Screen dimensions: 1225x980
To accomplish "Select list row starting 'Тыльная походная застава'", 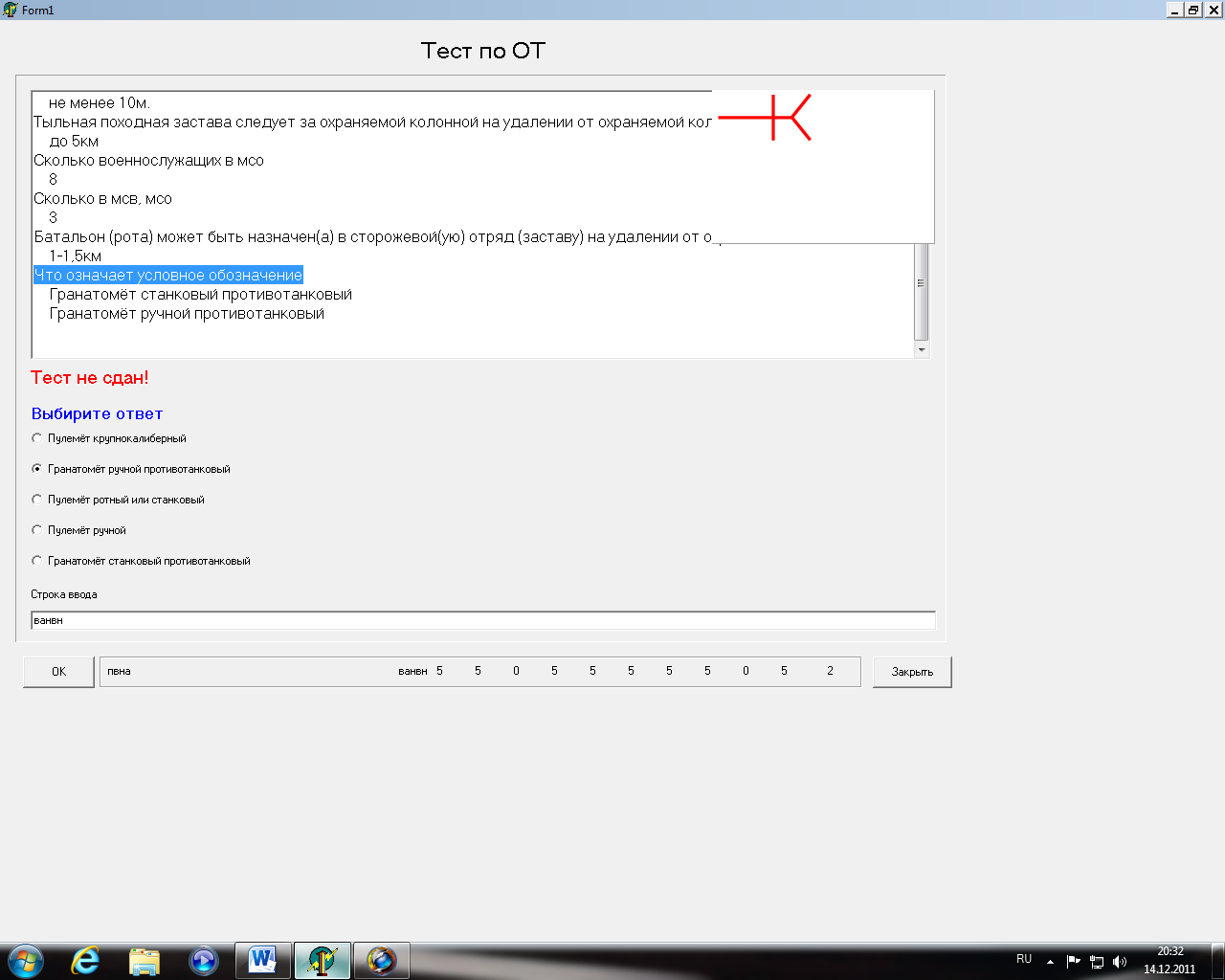I will point(372,122).
